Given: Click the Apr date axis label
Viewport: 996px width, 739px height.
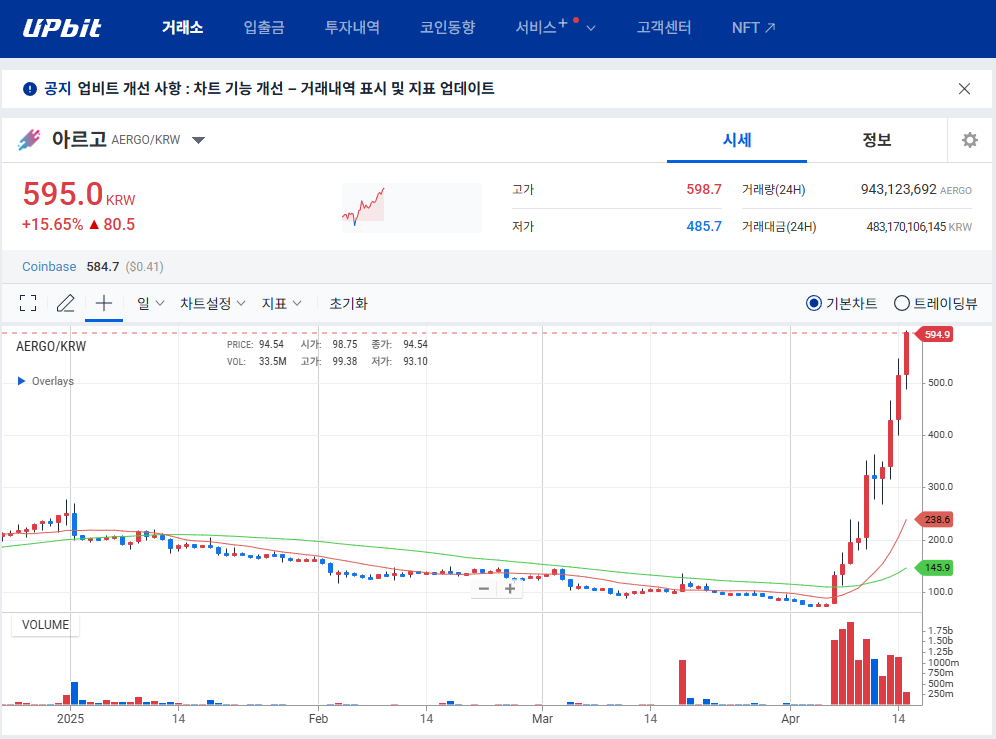Looking at the screenshot, I should click(790, 719).
